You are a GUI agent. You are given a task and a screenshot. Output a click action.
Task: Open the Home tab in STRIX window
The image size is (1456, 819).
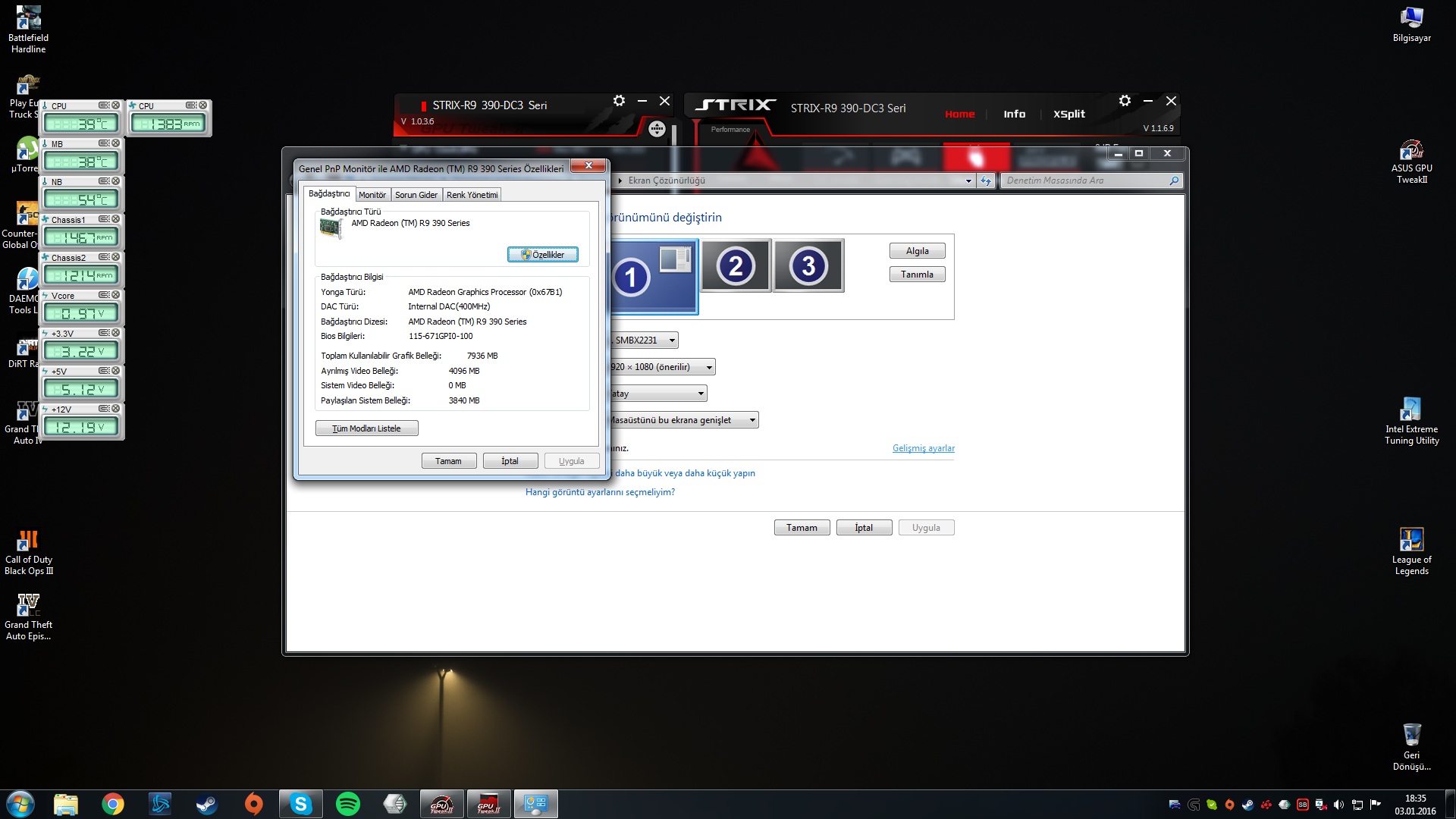point(959,114)
